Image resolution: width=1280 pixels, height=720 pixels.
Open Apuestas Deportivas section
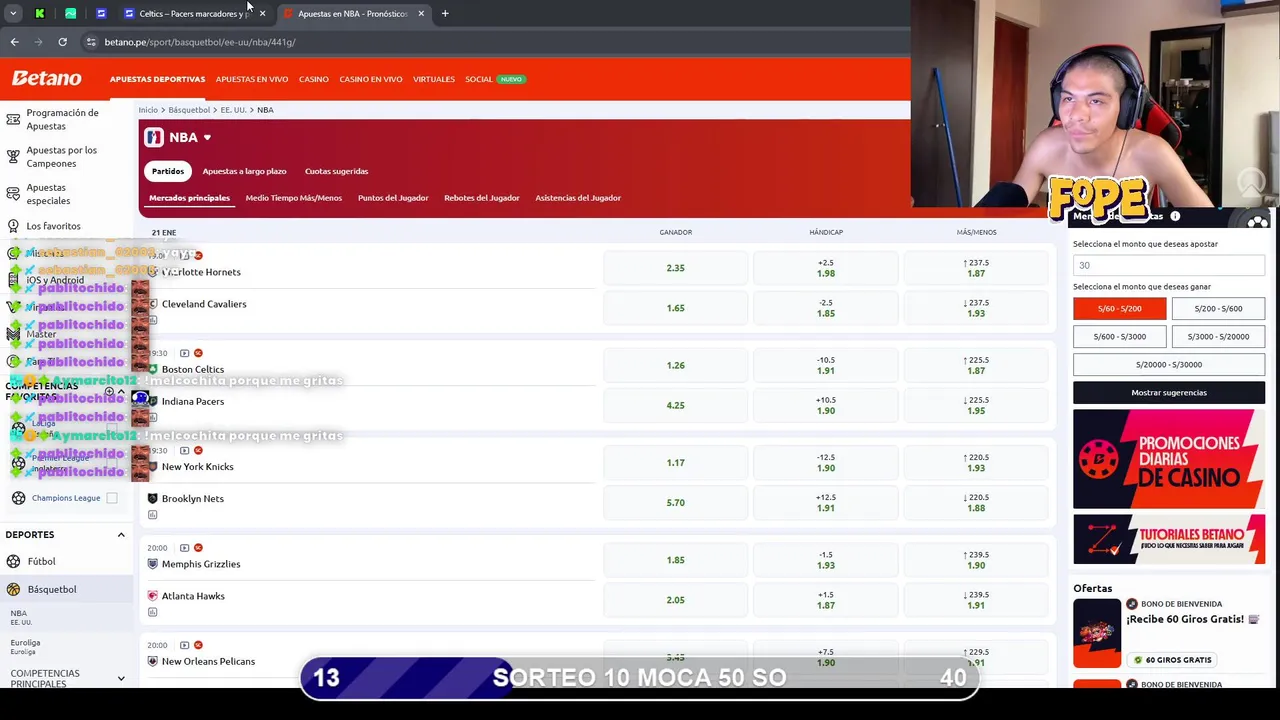click(157, 79)
